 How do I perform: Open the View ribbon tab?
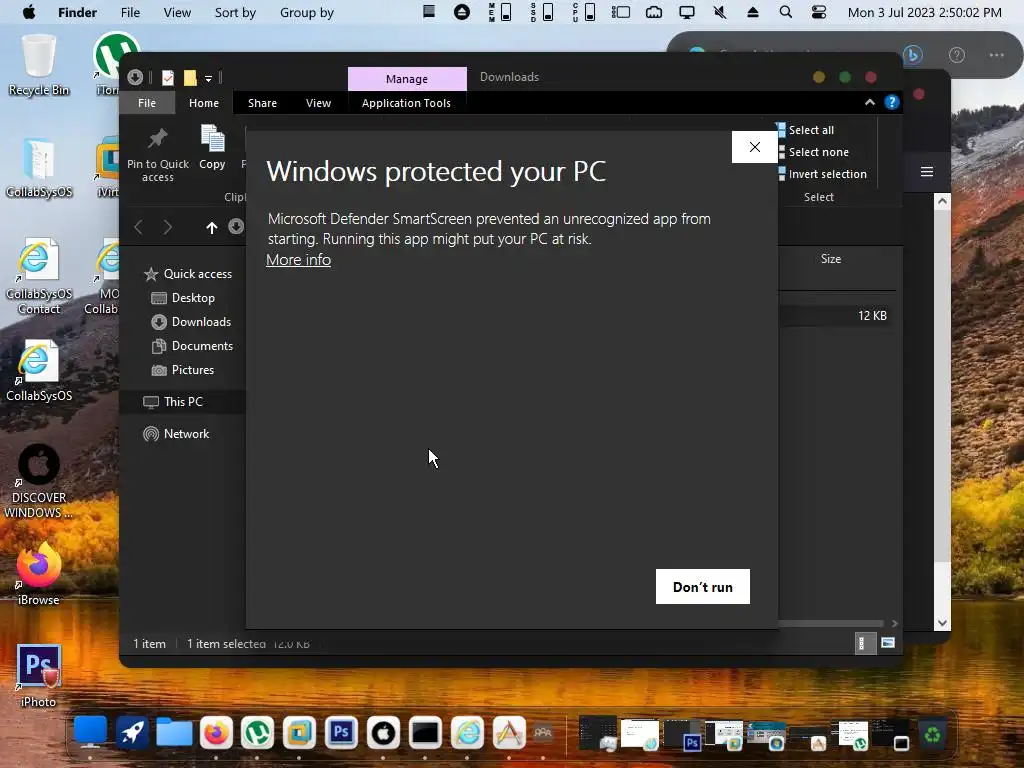pyautogui.click(x=318, y=103)
